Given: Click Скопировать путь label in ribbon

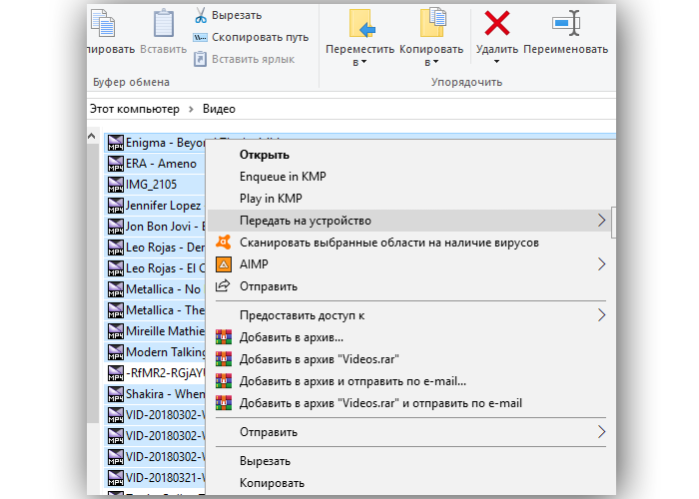Looking at the screenshot, I should [x=260, y=37].
